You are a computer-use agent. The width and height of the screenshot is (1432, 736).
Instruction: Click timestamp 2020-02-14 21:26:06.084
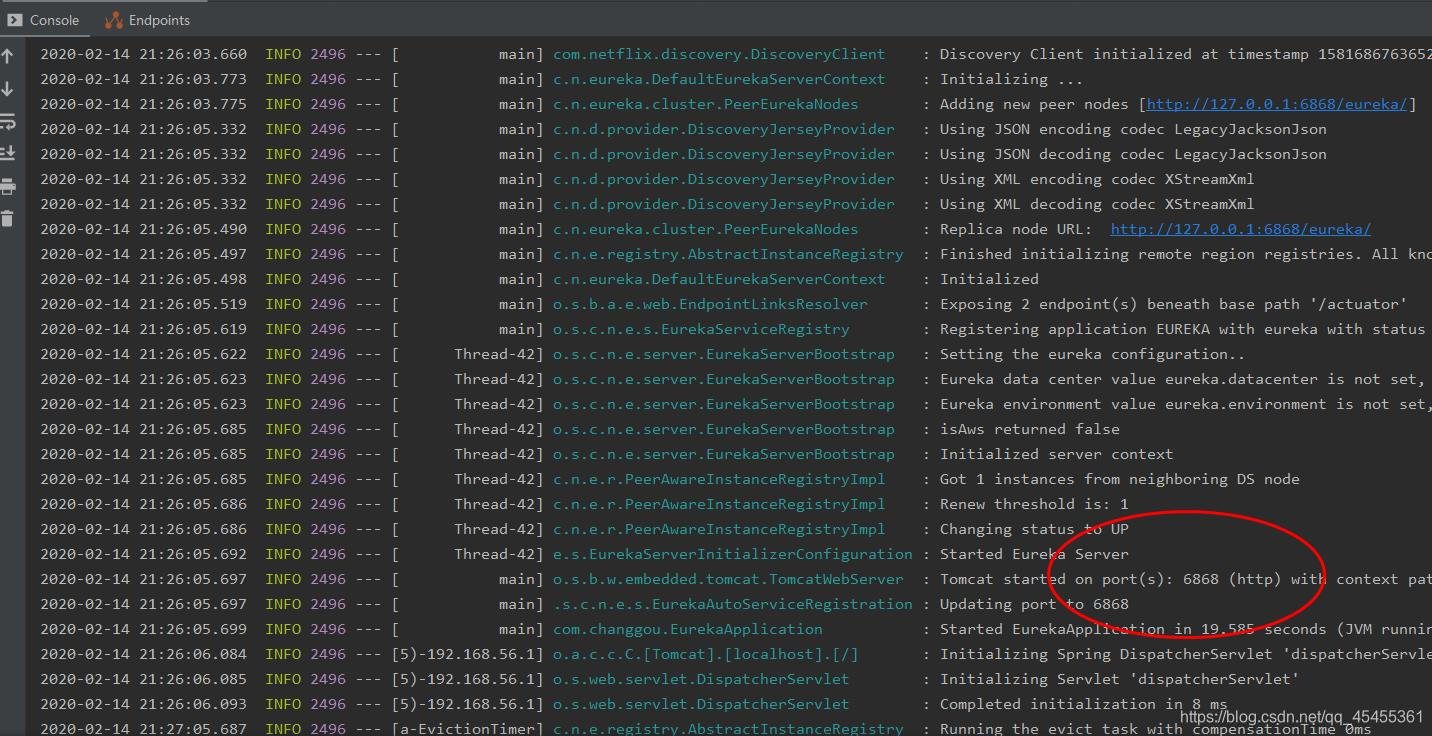tap(143, 654)
